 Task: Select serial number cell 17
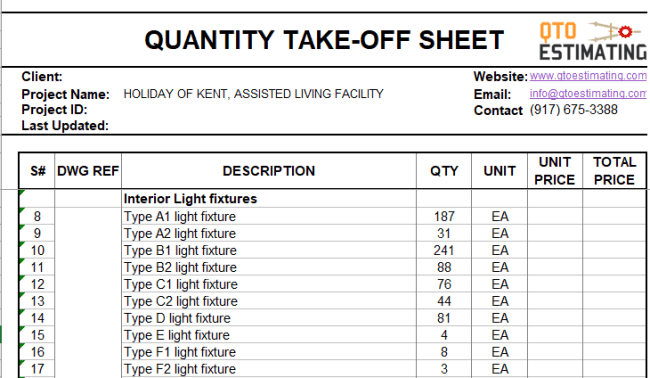(x=37, y=369)
